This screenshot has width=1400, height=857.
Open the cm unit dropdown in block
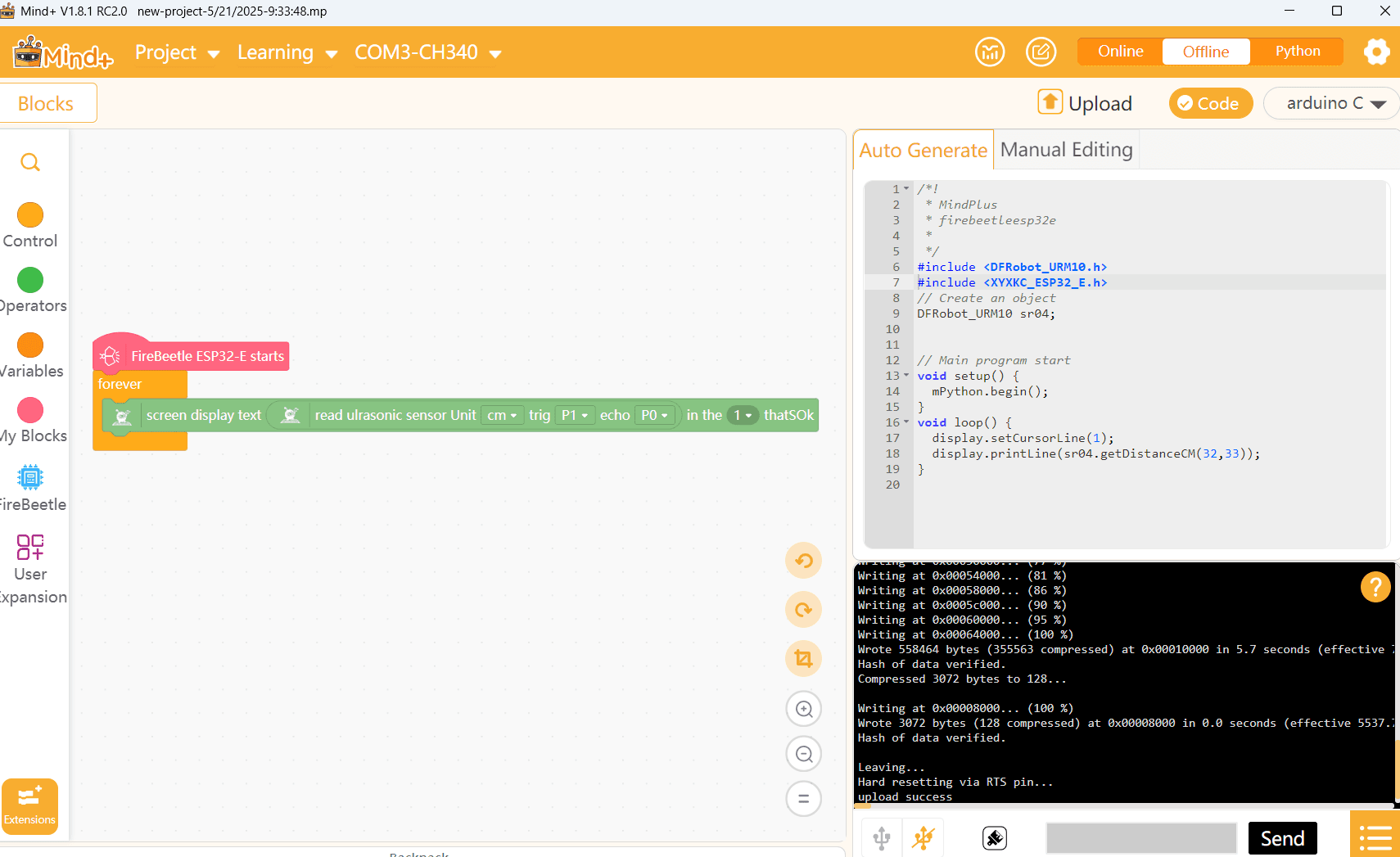click(502, 415)
